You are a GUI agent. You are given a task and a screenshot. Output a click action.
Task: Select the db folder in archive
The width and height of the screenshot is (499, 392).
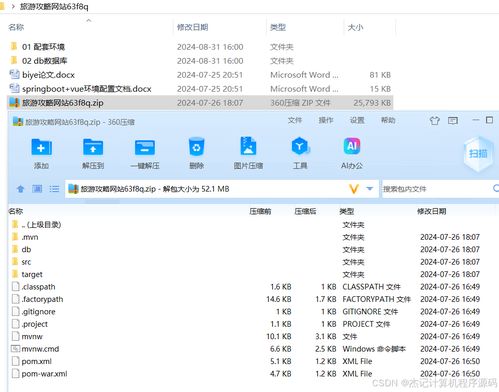tap(26, 250)
